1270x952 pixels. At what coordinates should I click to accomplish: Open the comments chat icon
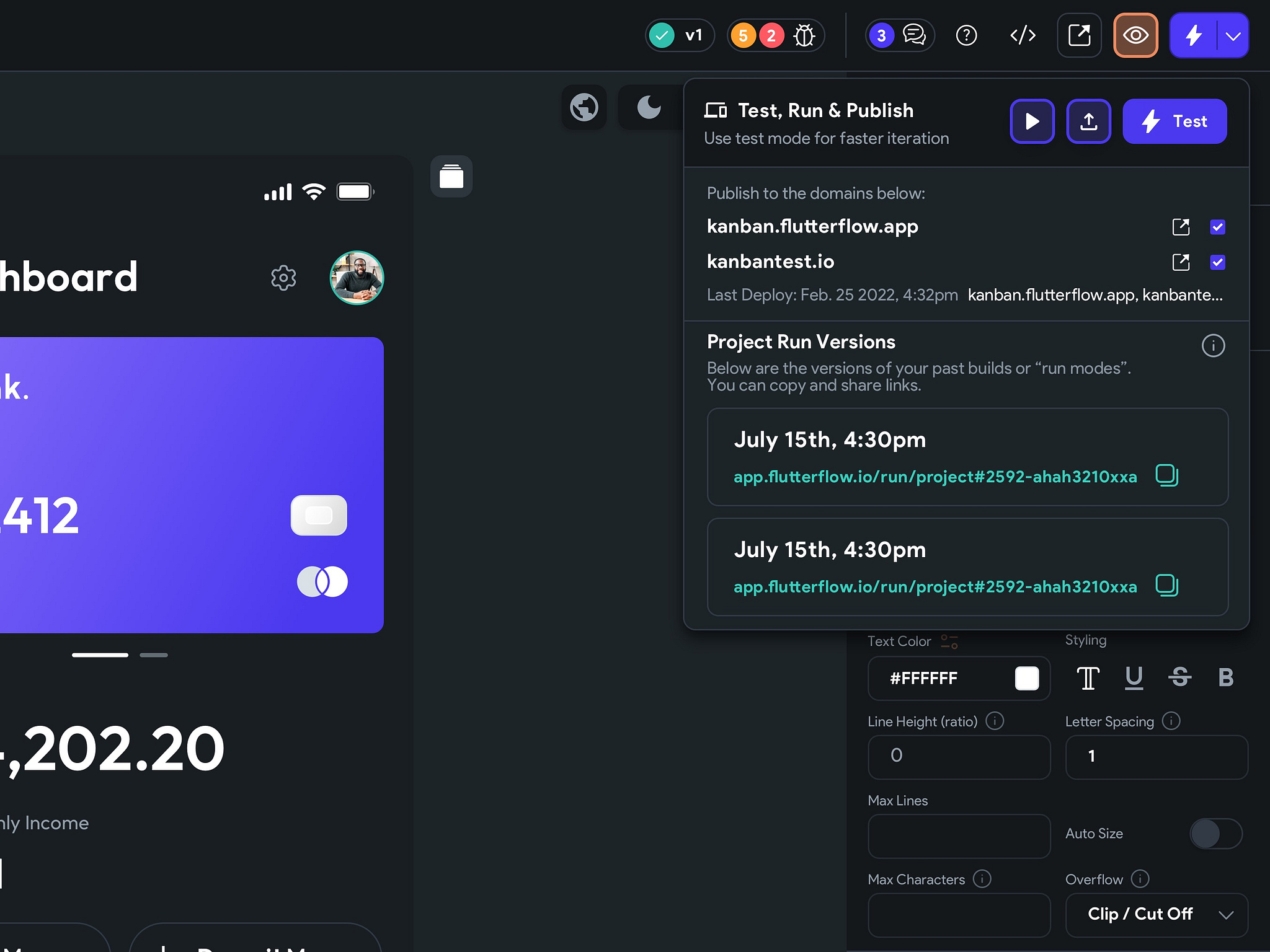914,36
